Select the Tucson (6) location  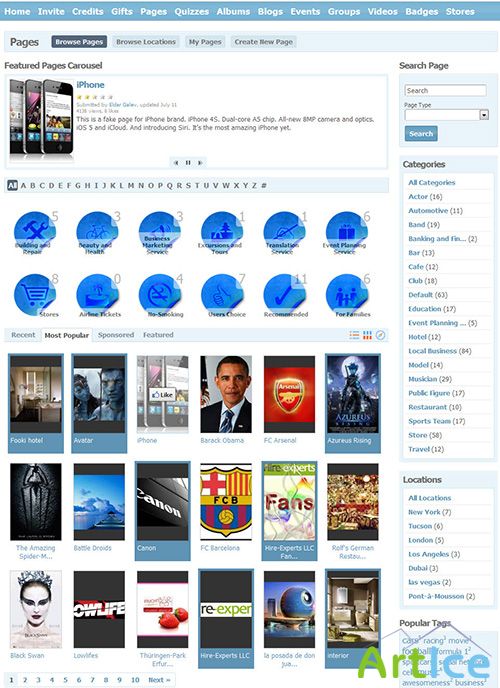tap(425, 526)
